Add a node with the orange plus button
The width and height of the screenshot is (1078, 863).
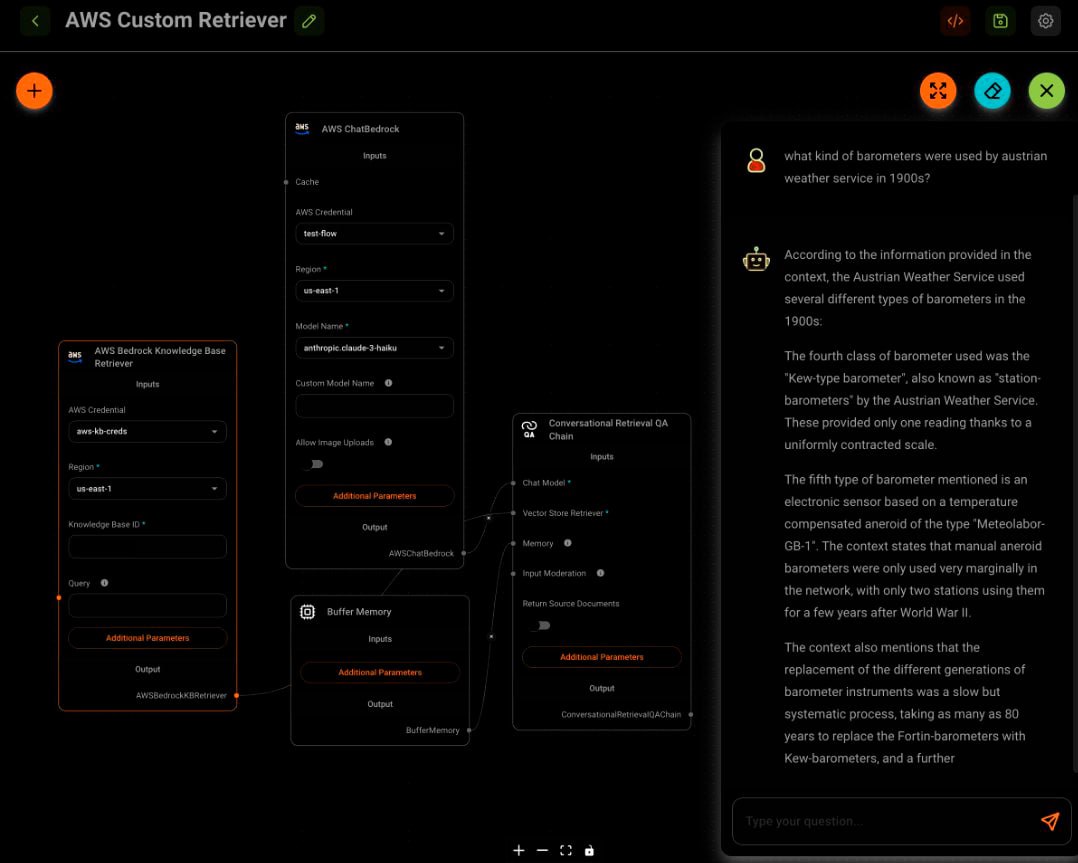click(34, 91)
